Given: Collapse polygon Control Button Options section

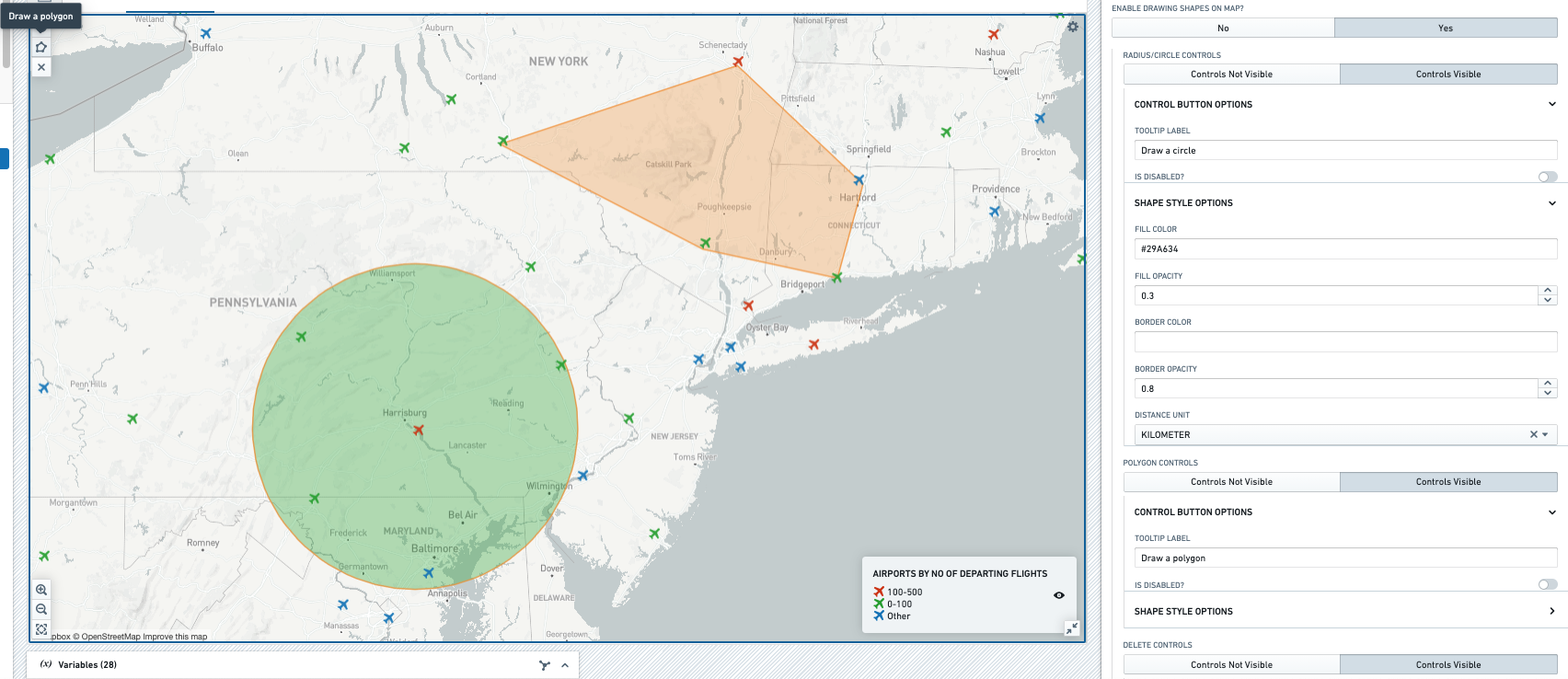Looking at the screenshot, I should tap(1552, 512).
